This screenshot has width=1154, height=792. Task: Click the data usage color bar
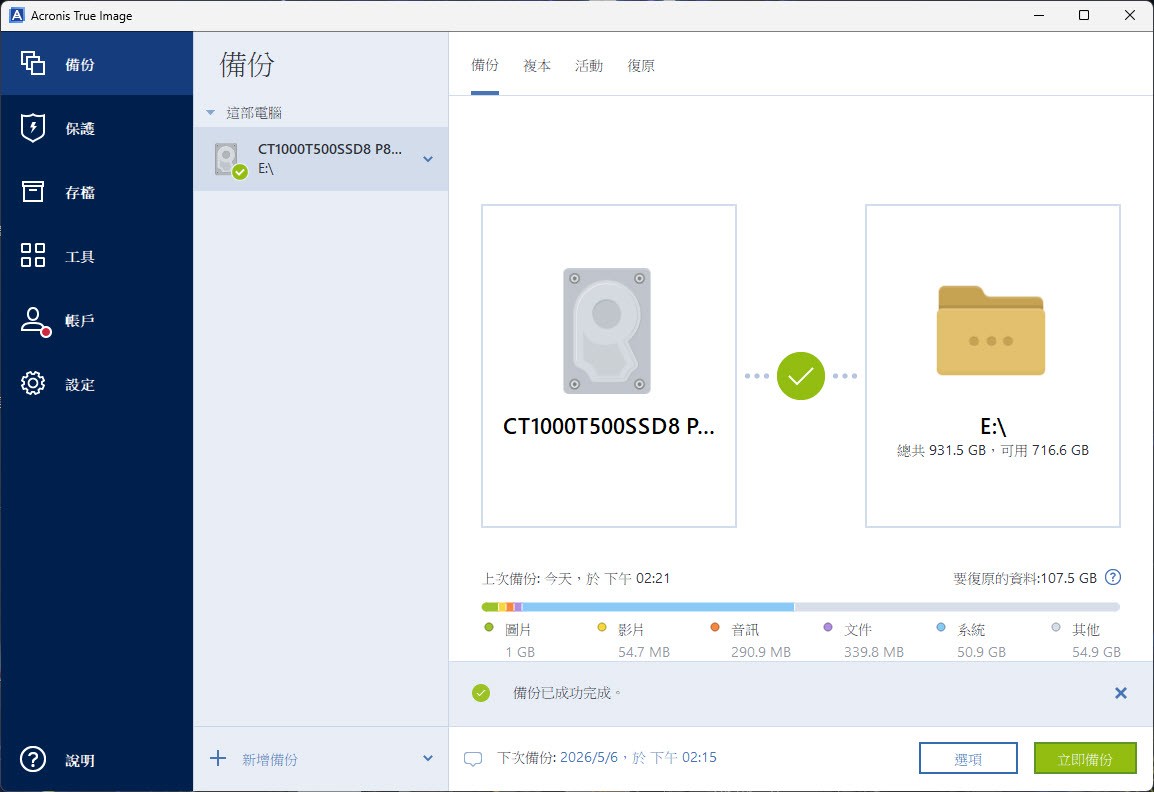pos(801,607)
